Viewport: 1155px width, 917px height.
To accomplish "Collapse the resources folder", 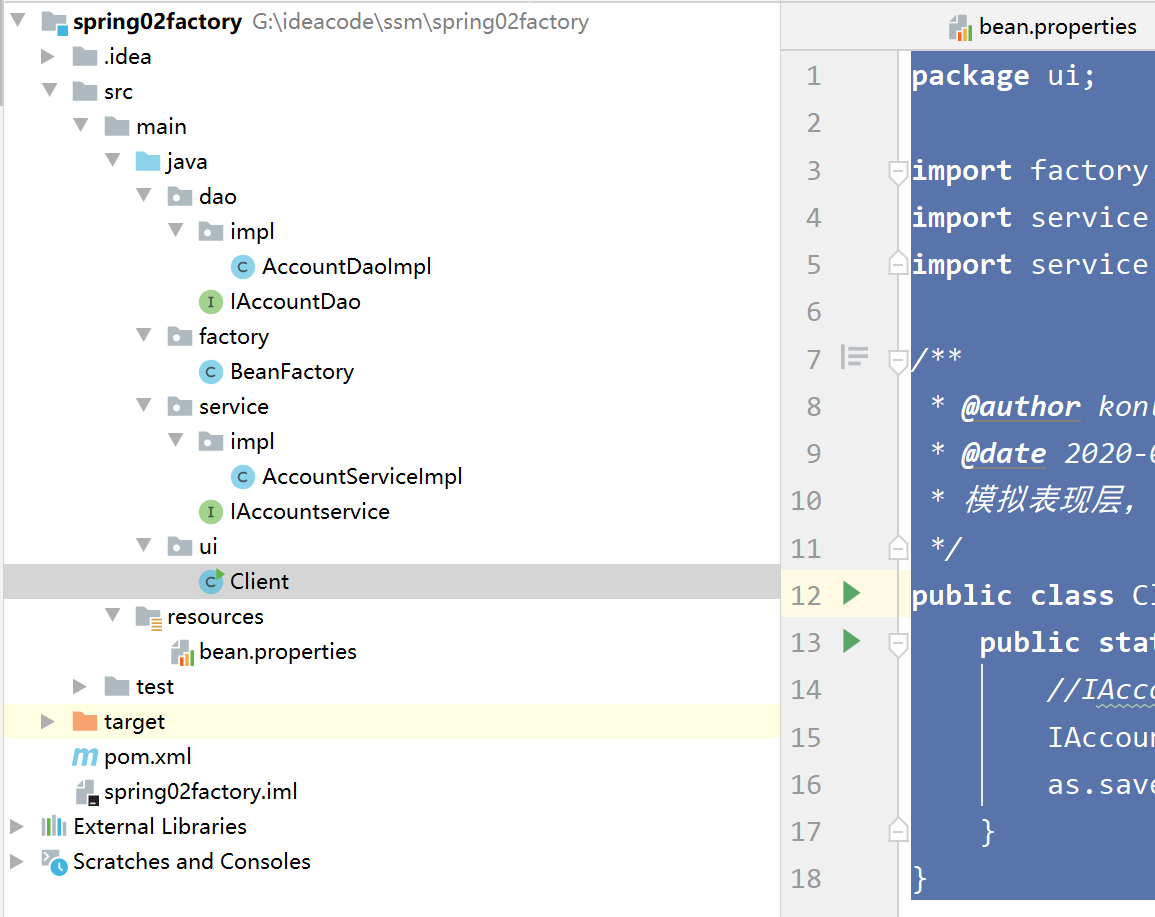I will [112, 616].
